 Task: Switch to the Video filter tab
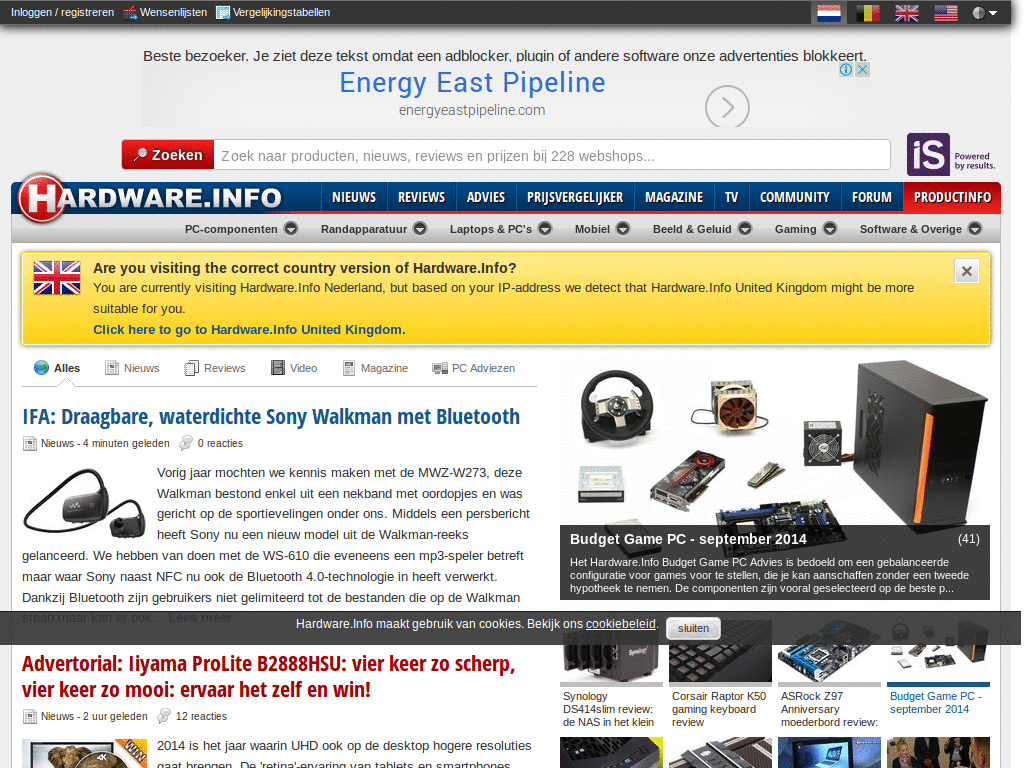point(295,368)
